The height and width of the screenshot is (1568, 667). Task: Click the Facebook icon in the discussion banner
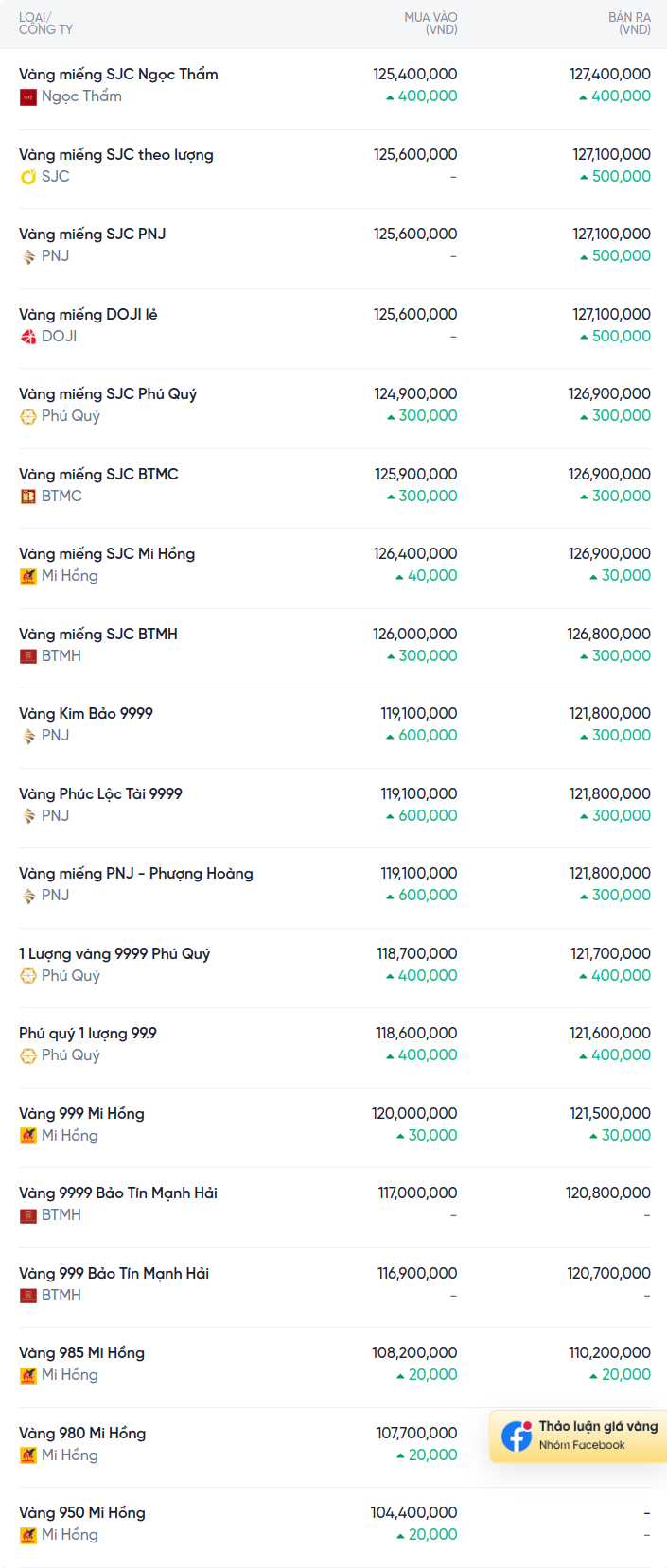(x=517, y=1436)
